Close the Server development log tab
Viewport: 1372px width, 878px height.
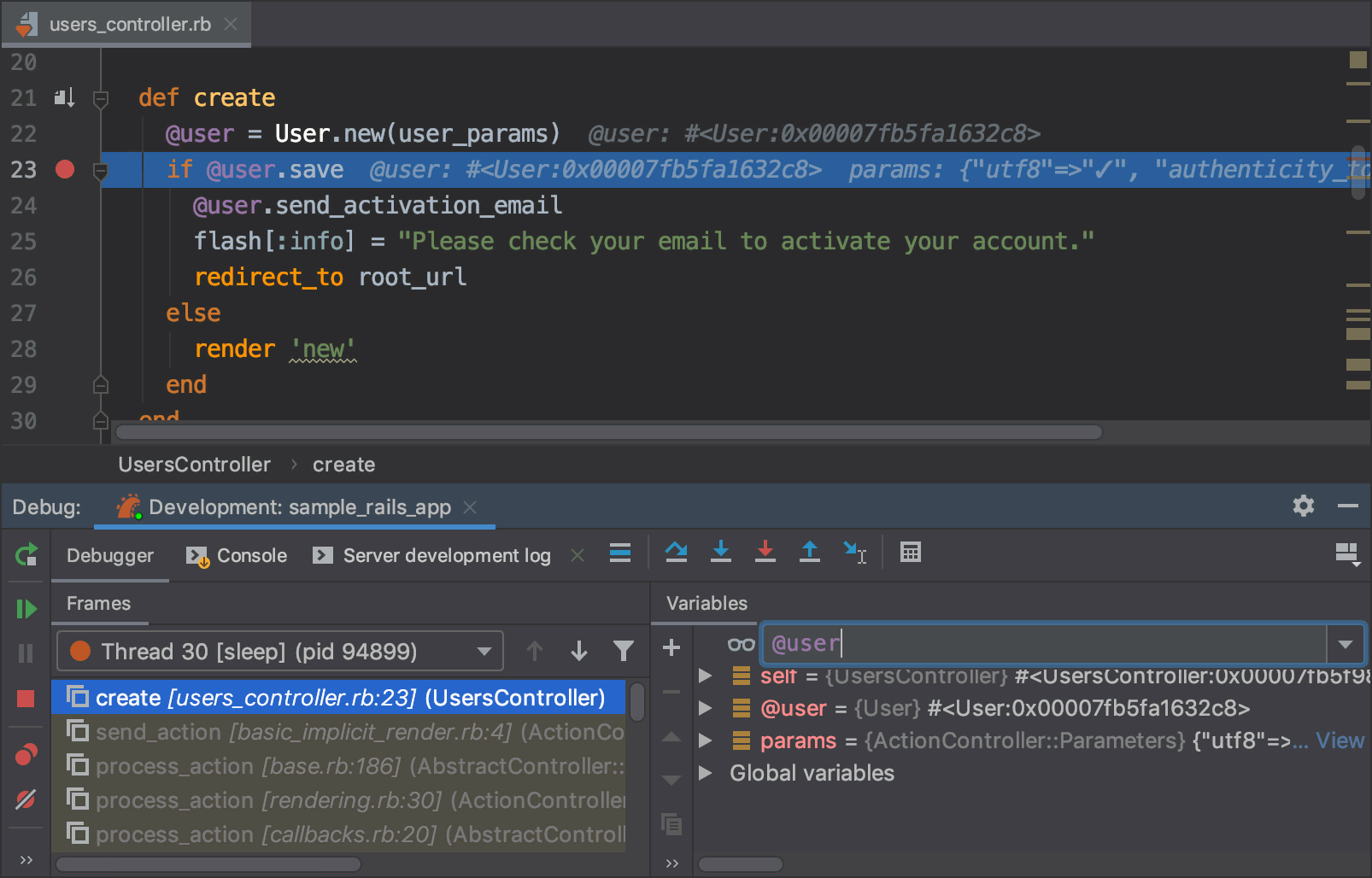coord(578,555)
